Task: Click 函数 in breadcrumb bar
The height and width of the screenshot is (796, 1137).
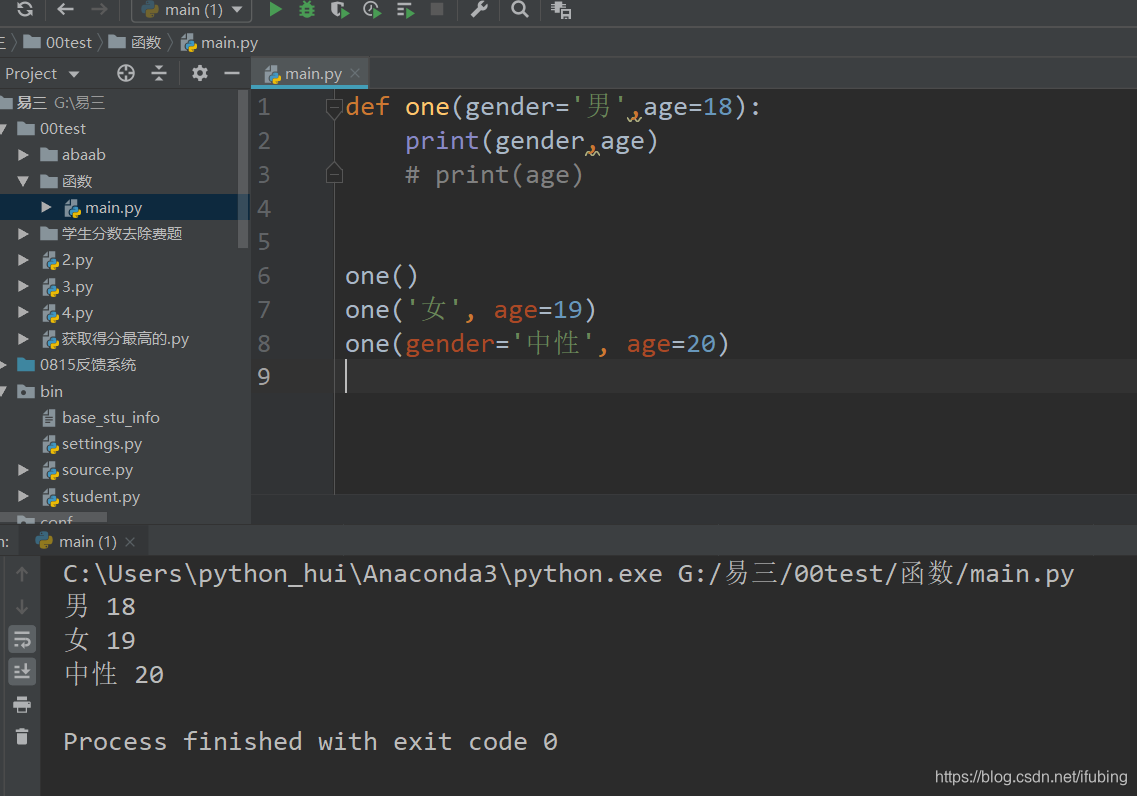Action: [x=136, y=43]
